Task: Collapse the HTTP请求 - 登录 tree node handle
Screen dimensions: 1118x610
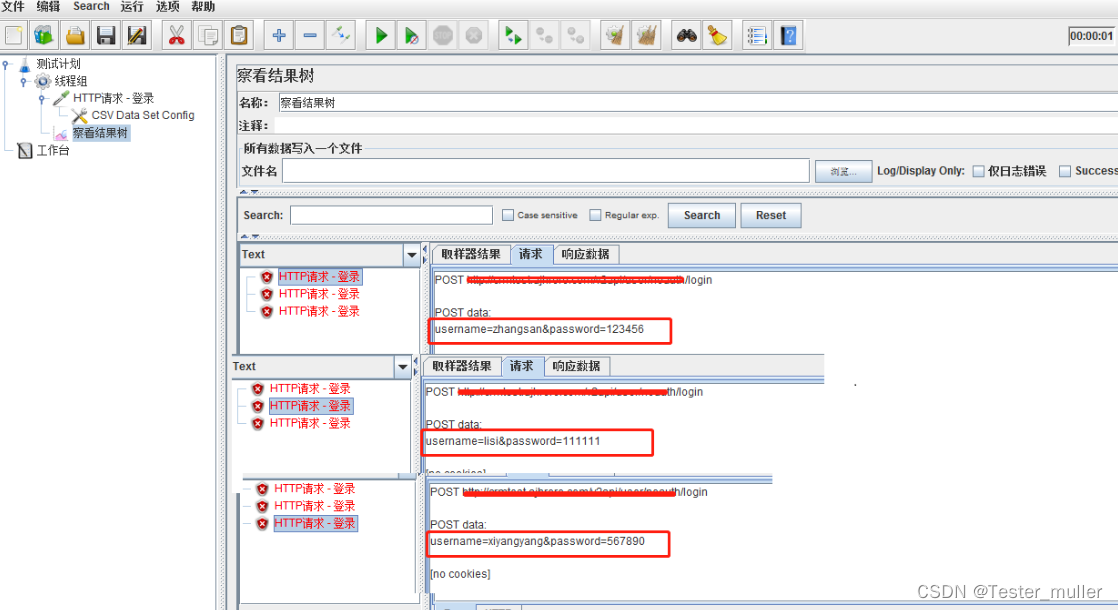Action: 42,98
